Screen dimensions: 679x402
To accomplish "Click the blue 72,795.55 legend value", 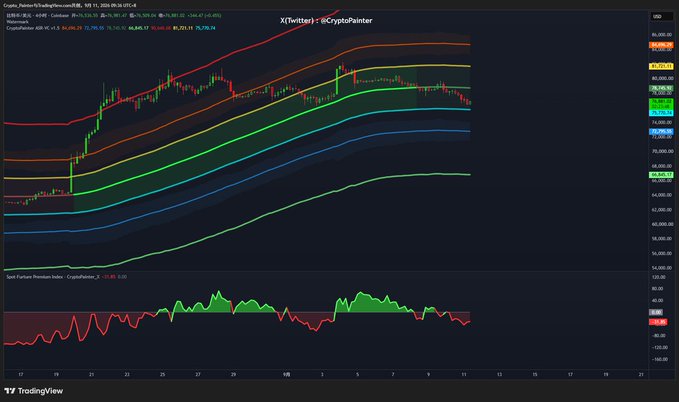I will (x=94, y=28).
